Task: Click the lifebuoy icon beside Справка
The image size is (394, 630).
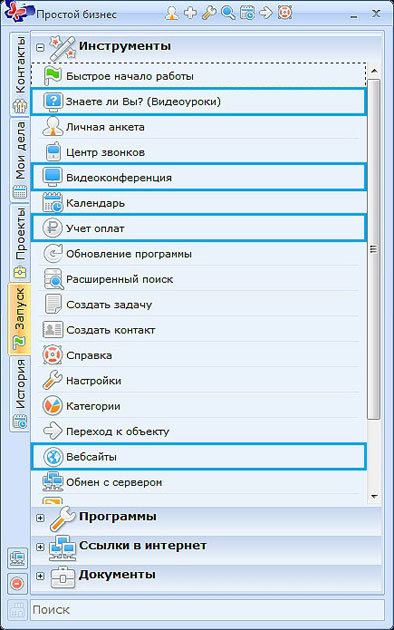Action: coord(53,355)
